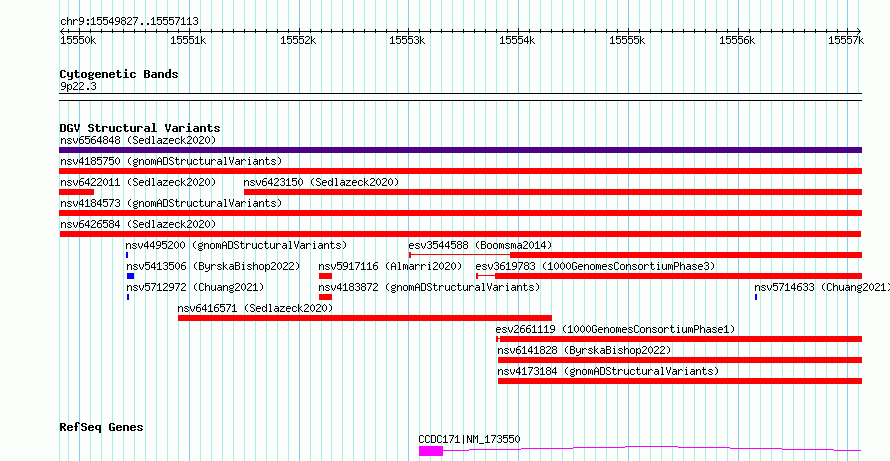Click the nsv6141828 (ByrskaBishop2022) label
The image size is (890, 461).
click(584, 350)
